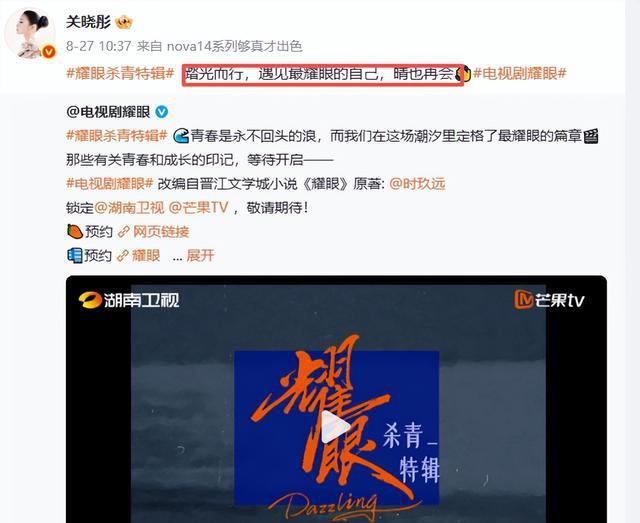Click the mango icon next to first 预约
The height and width of the screenshot is (523, 640).
75,231
